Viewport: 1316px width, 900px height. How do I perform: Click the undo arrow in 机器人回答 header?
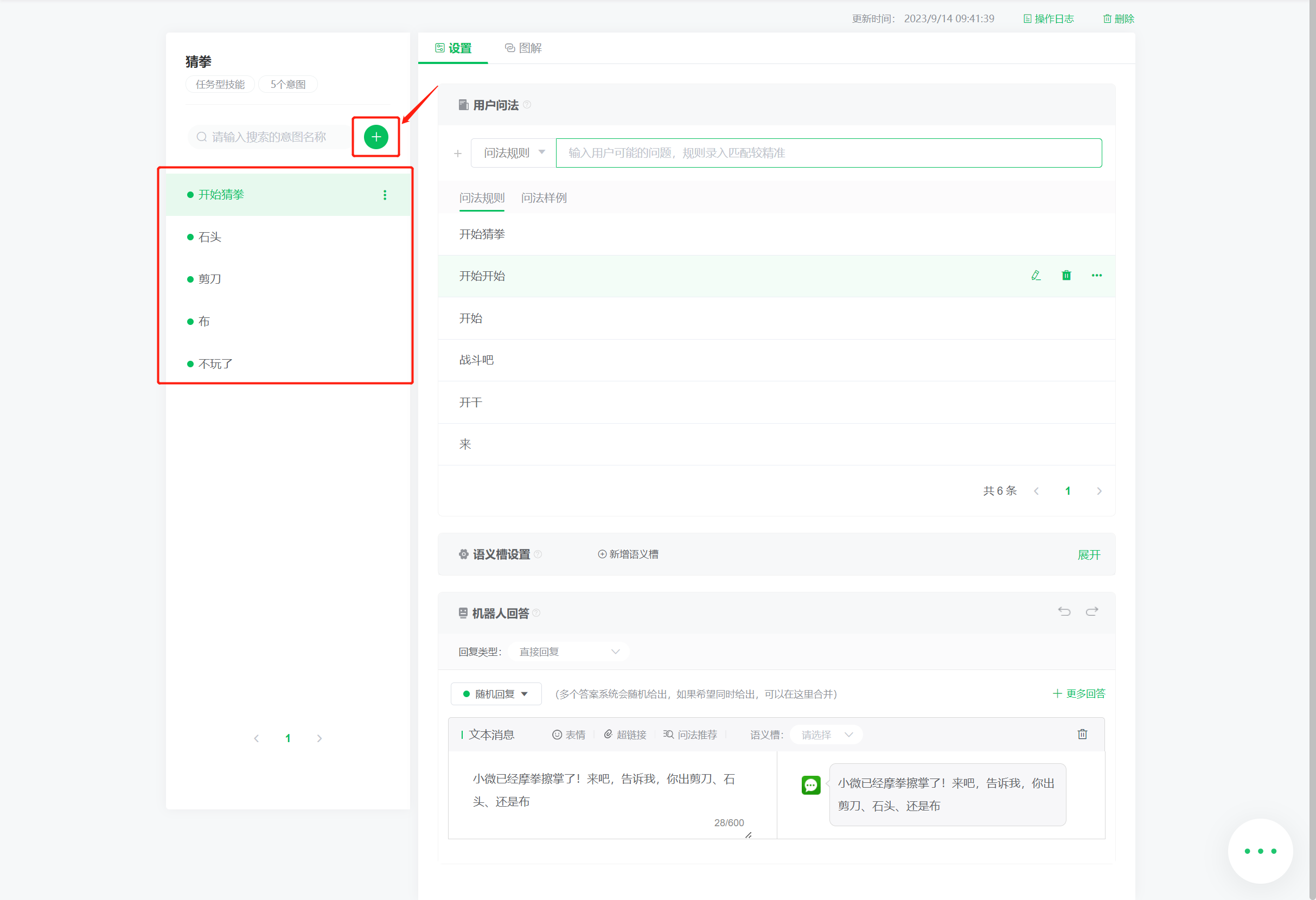1065,612
